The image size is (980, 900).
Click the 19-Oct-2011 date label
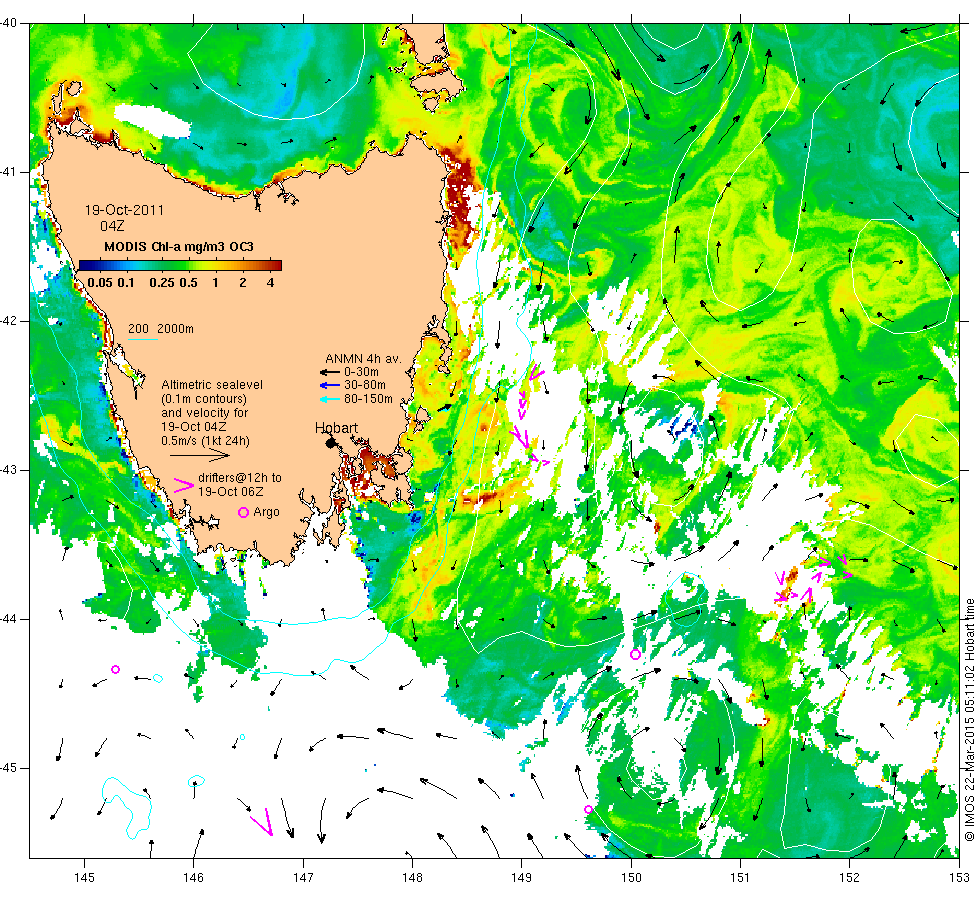point(124,210)
